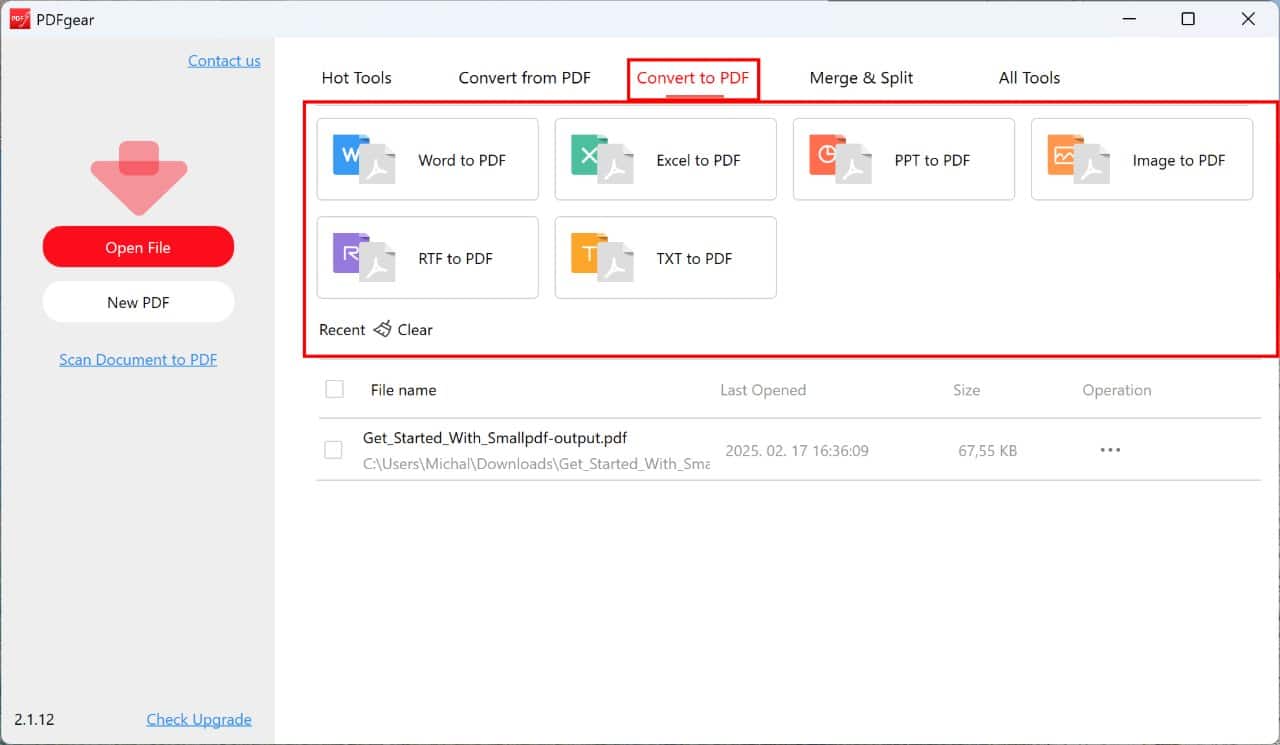The image size is (1280, 745).
Task: Click the RTF to PDF icon
Action: (x=364, y=257)
